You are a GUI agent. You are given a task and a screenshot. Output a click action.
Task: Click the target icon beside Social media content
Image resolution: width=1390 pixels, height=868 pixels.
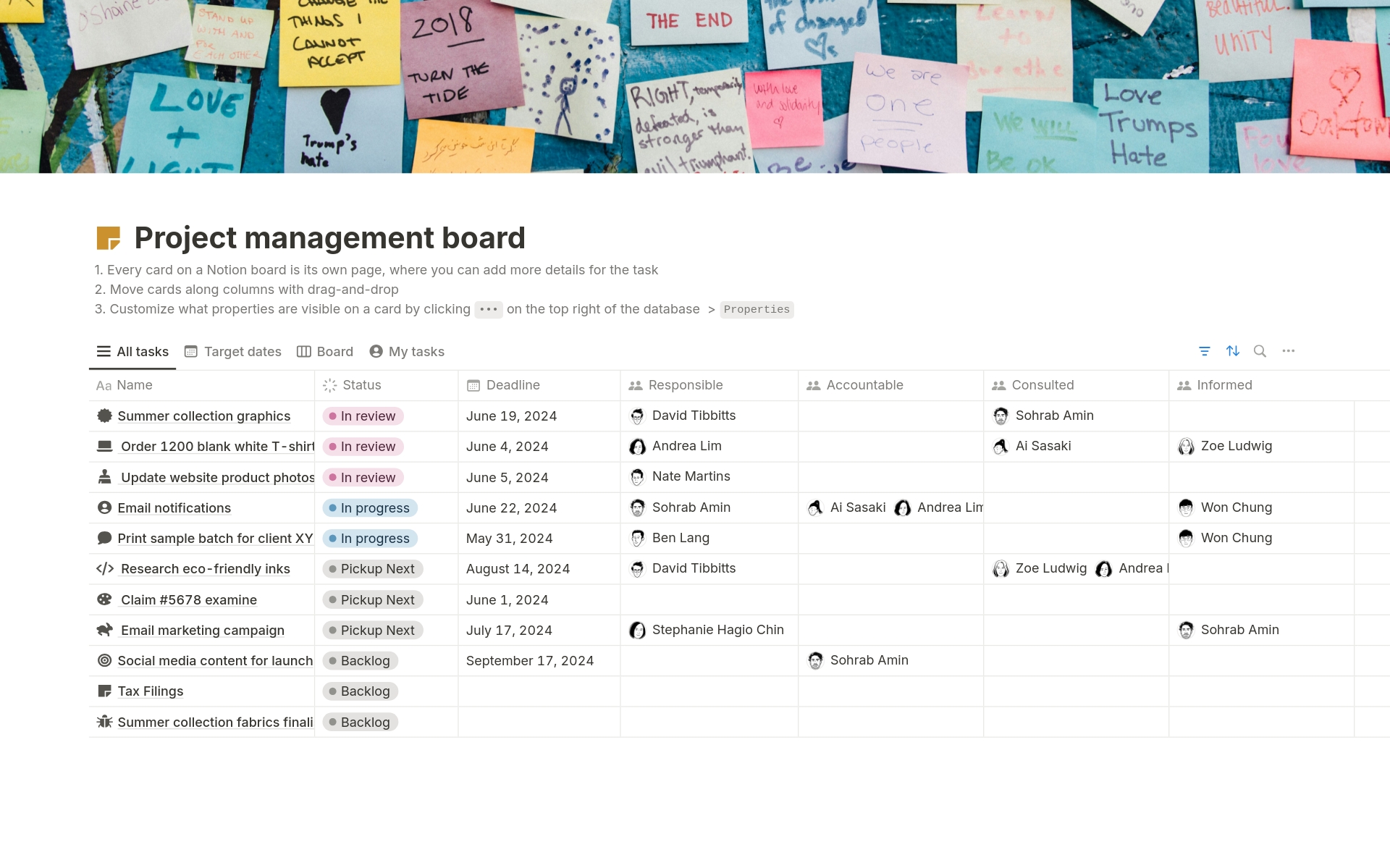105,660
